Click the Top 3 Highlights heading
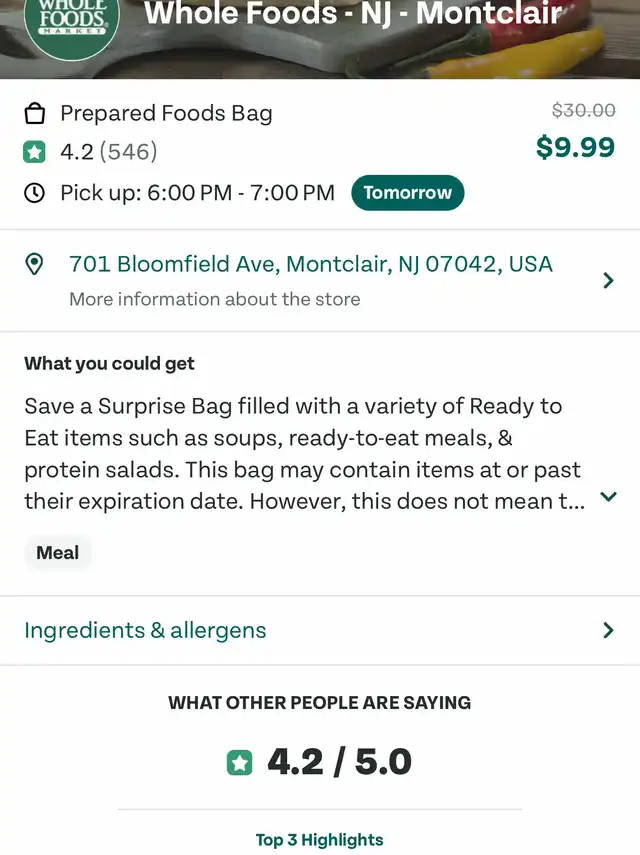Viewport: 640px width, 855px height. pyautogui.click(x=319, y=840)
